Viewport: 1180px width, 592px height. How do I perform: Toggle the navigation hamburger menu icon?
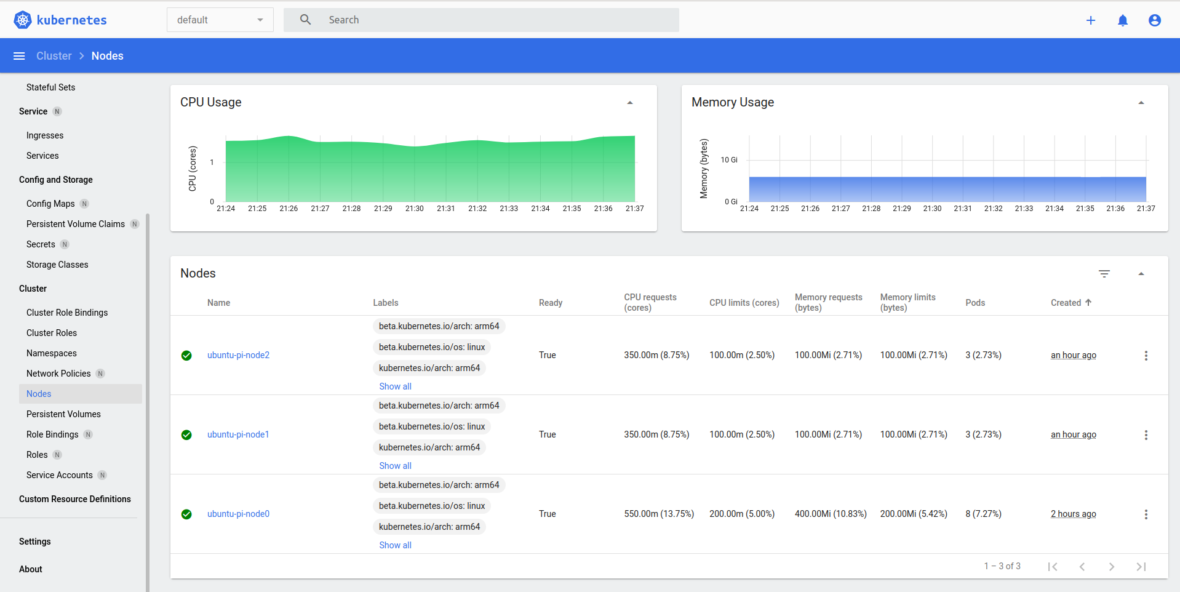click(18, 55)
